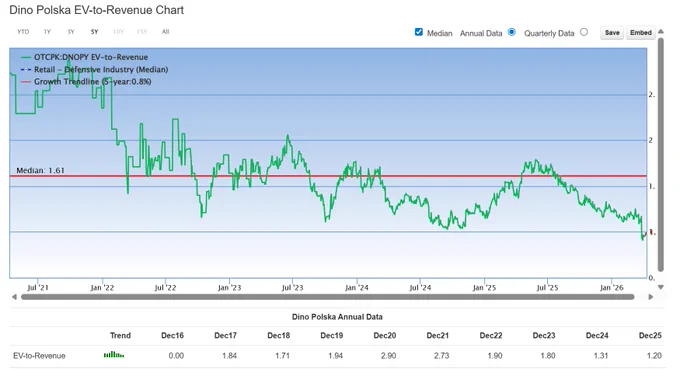Screen dimensions: 680x379
Task: Toggle OTCPK:DNOPY EV-to-Revenue legend entry
Action: click(x=84, y=57)
